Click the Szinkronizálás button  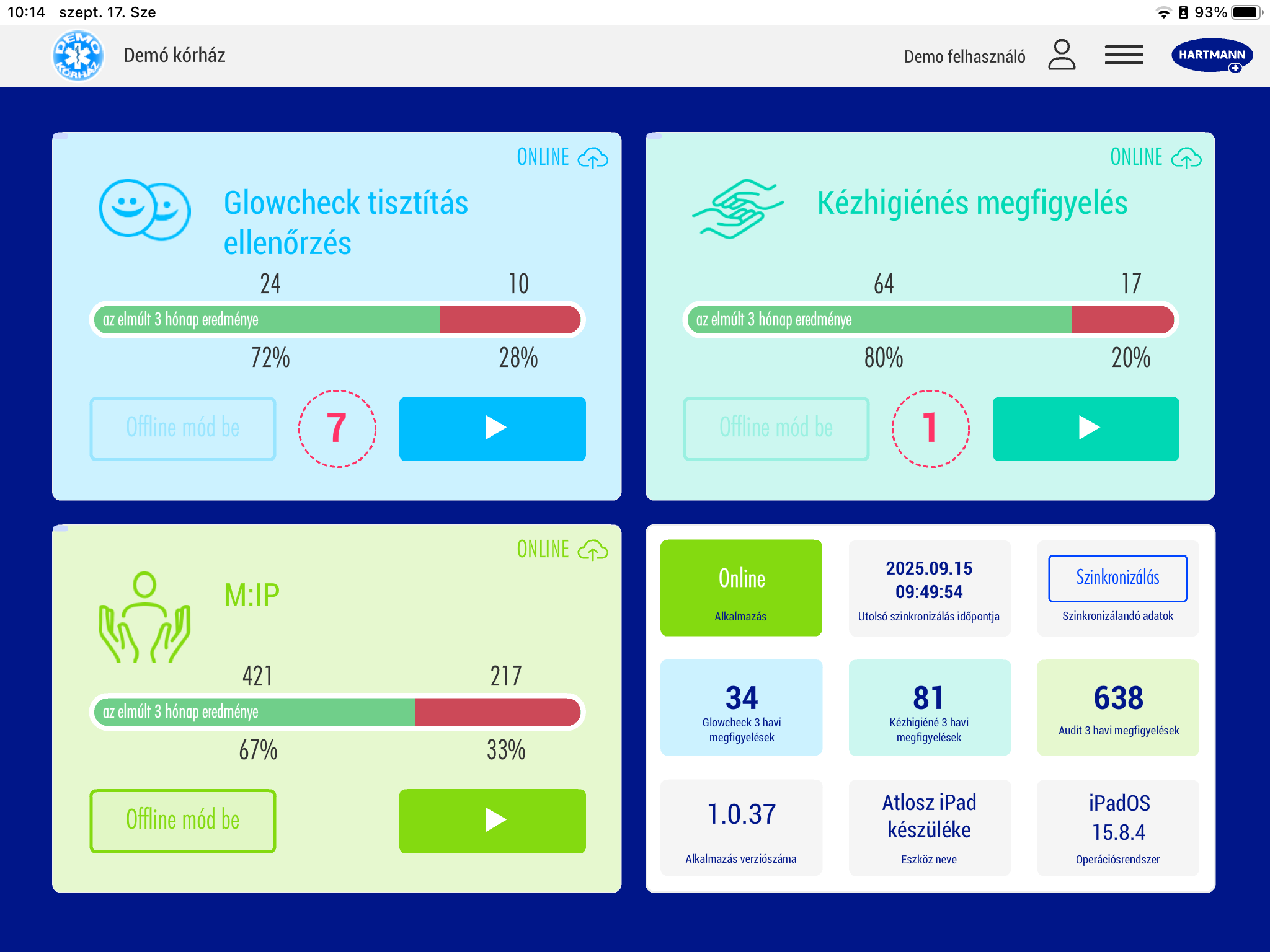(x=1117, y=578)
